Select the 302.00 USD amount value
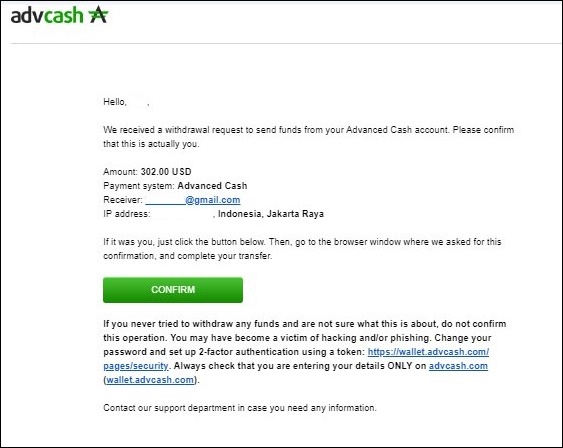Viewport: 563px width, 448px height. pyautogui.click(x=166, y=172)
